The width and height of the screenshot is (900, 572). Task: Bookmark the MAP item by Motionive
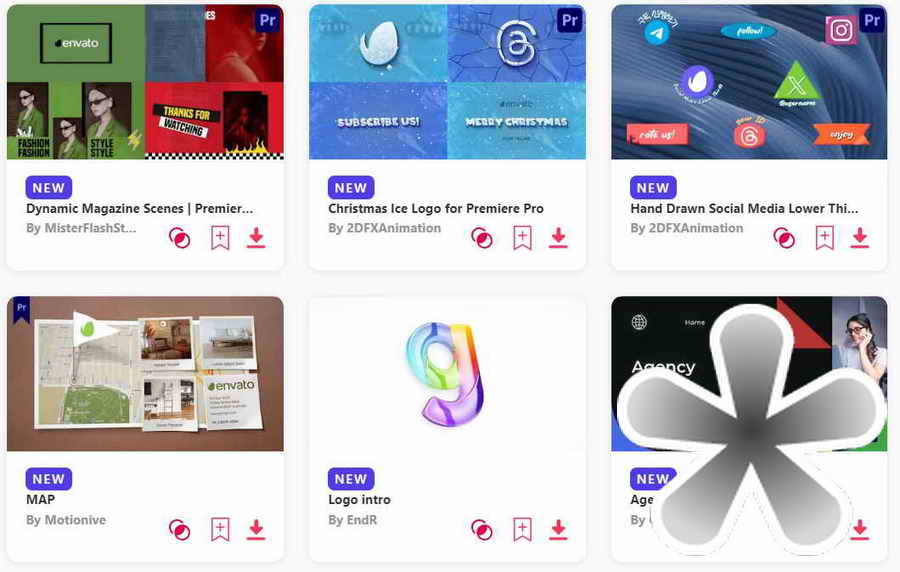(220, 530)
